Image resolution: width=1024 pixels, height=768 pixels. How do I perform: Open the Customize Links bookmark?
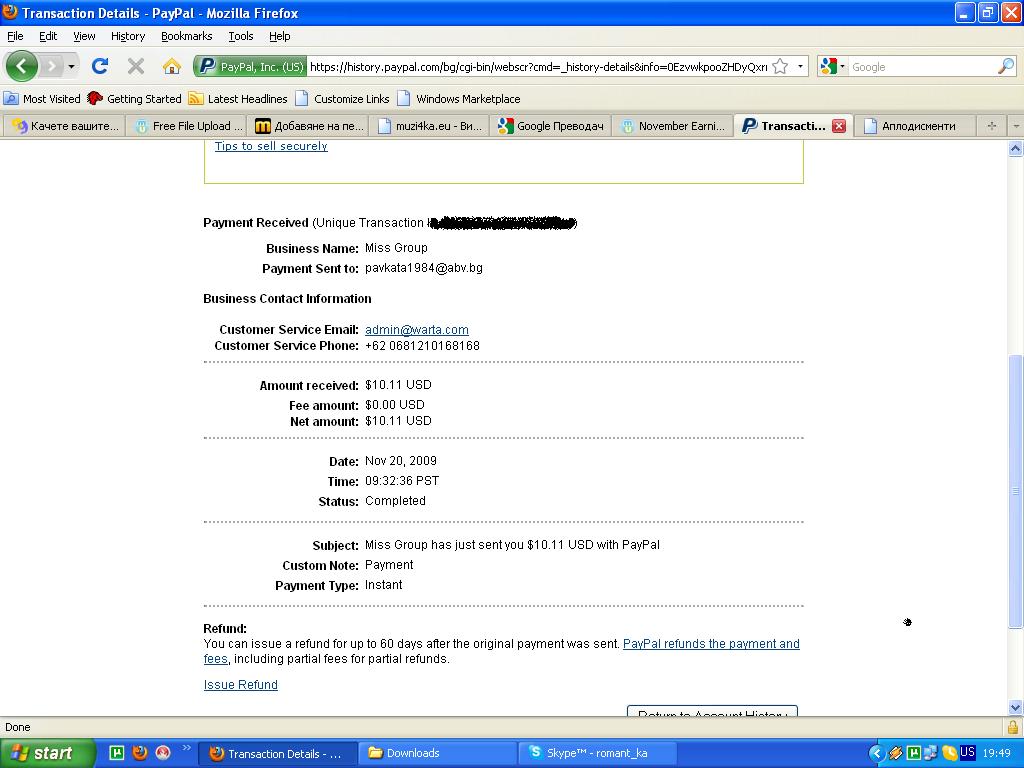pos(342,99)
